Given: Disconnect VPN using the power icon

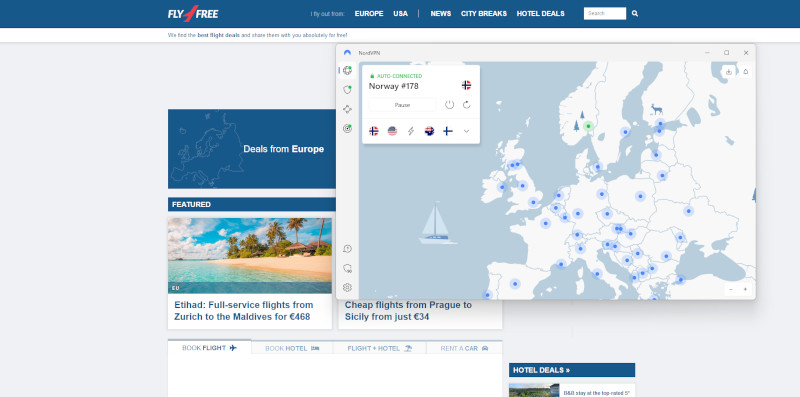Looking at the screenshot, I should click(449, 105).
